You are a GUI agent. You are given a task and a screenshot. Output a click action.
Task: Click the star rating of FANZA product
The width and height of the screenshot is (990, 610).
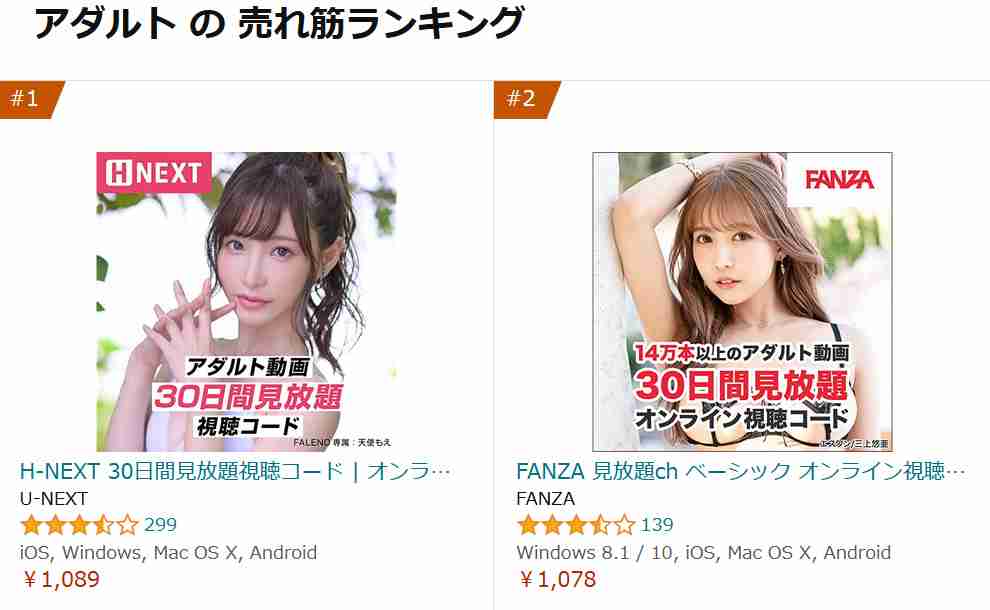[x=576, y=525]
